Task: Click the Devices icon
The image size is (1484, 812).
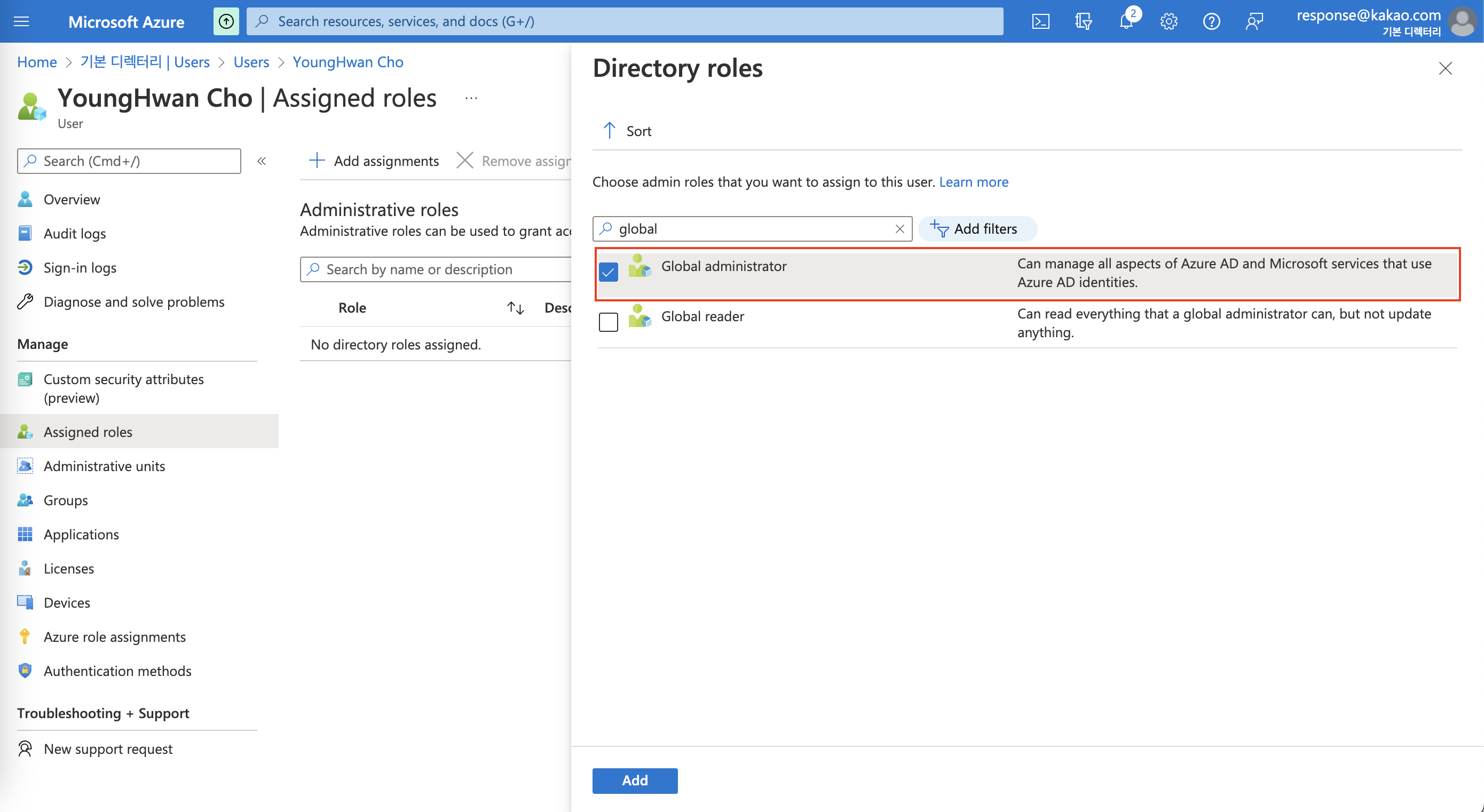Action: click(25, 602)
